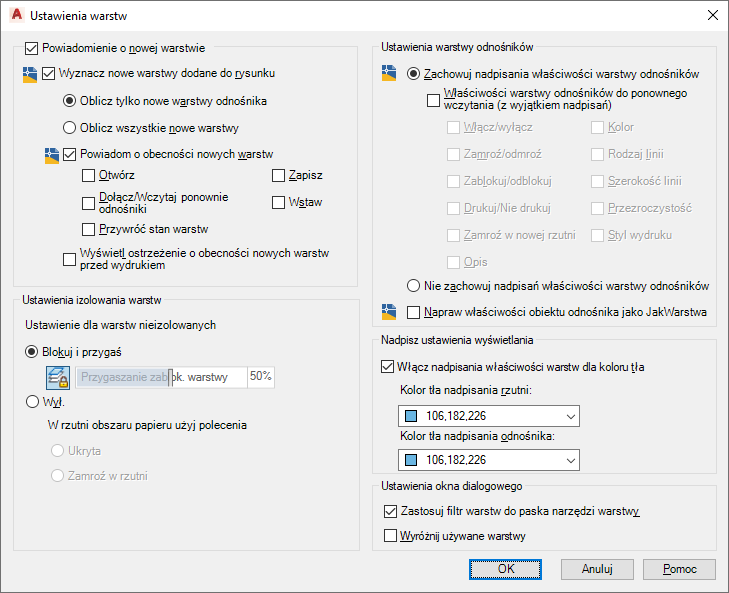Enable the "Otwórz" checkbox

click(x=89, y=176)
